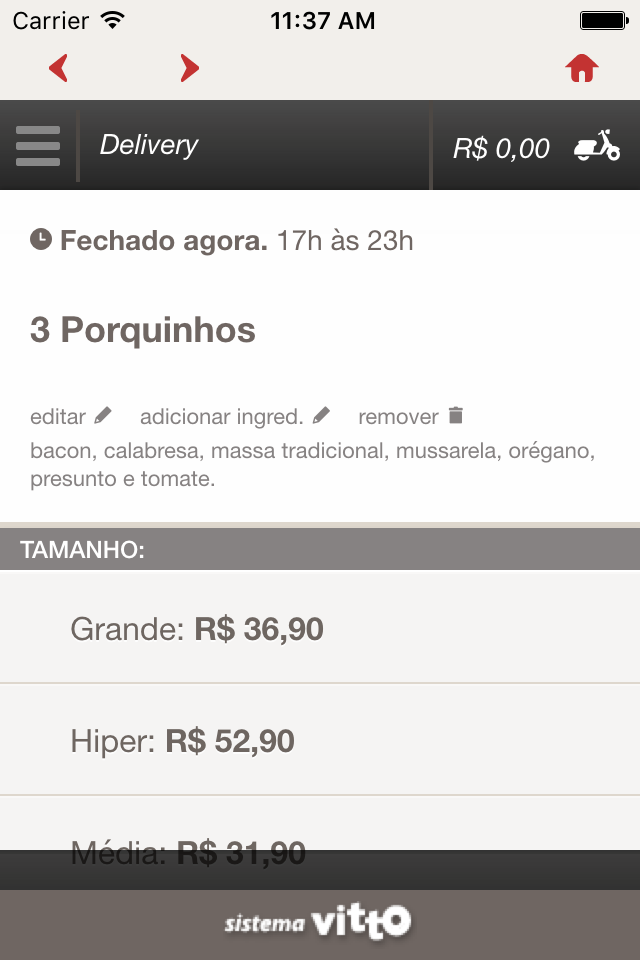Click the pencil icon beside editar
The height and width of the screenshot is (960, 640).
click(103, 416)
